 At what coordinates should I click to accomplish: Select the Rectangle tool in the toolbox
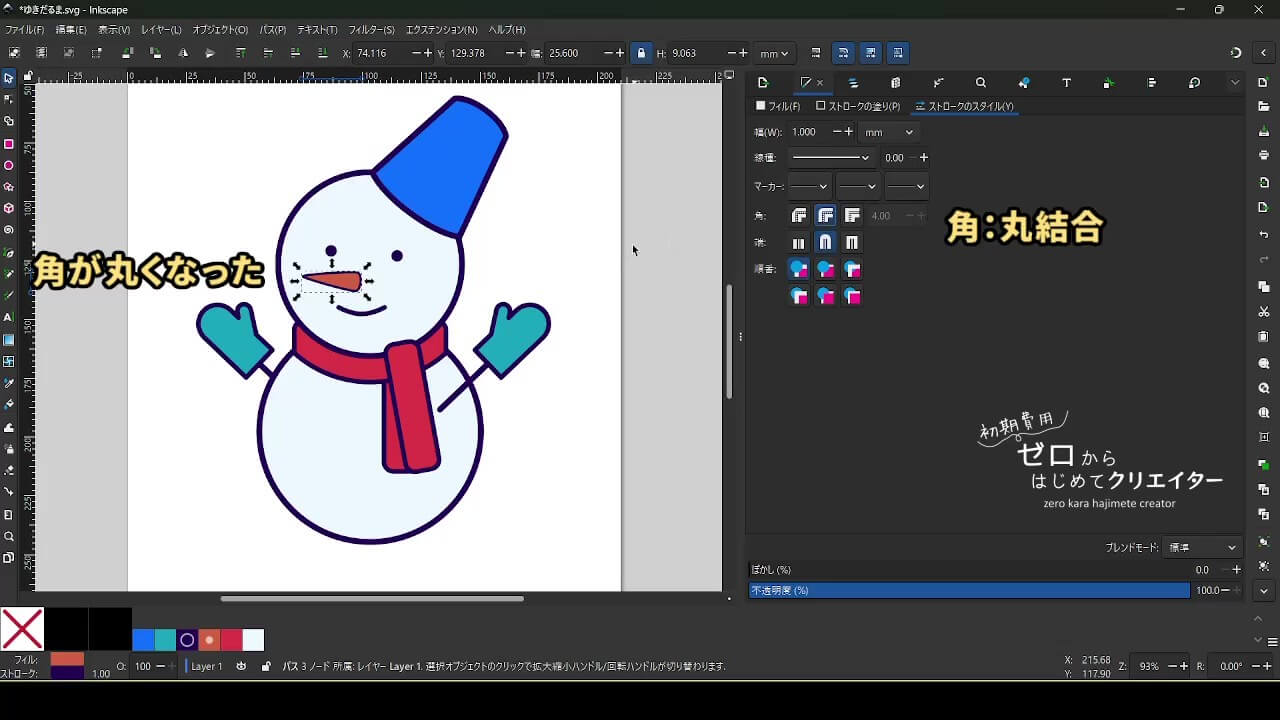(9, 144)
